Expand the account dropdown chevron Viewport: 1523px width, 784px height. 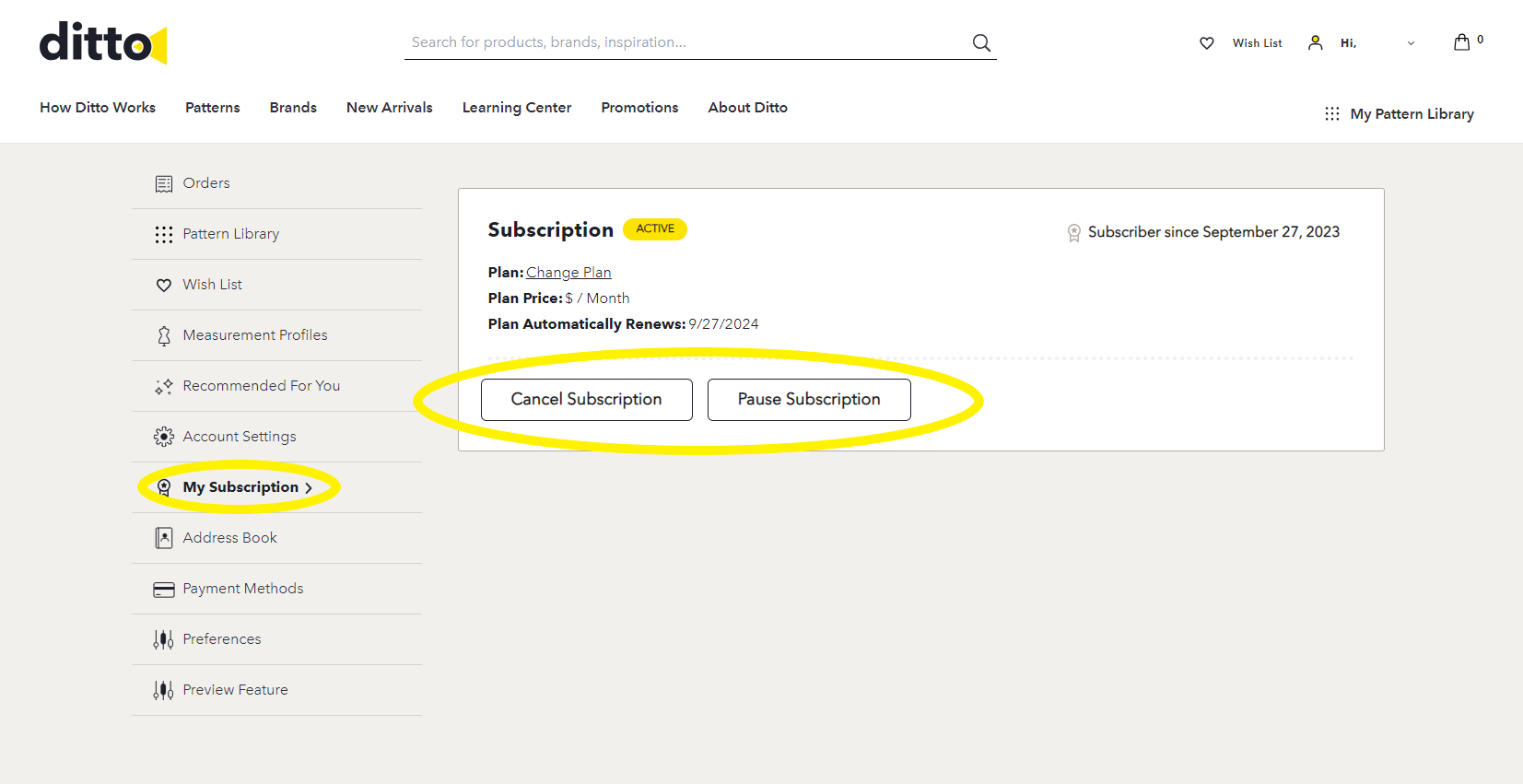[1411, 43]
